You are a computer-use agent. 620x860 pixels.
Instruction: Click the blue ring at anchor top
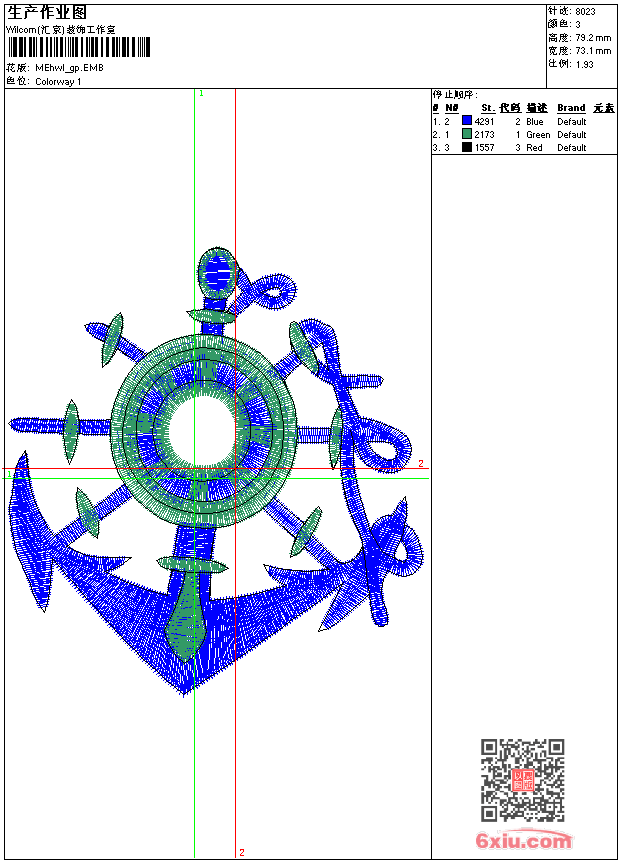click(x=217, y=271)
